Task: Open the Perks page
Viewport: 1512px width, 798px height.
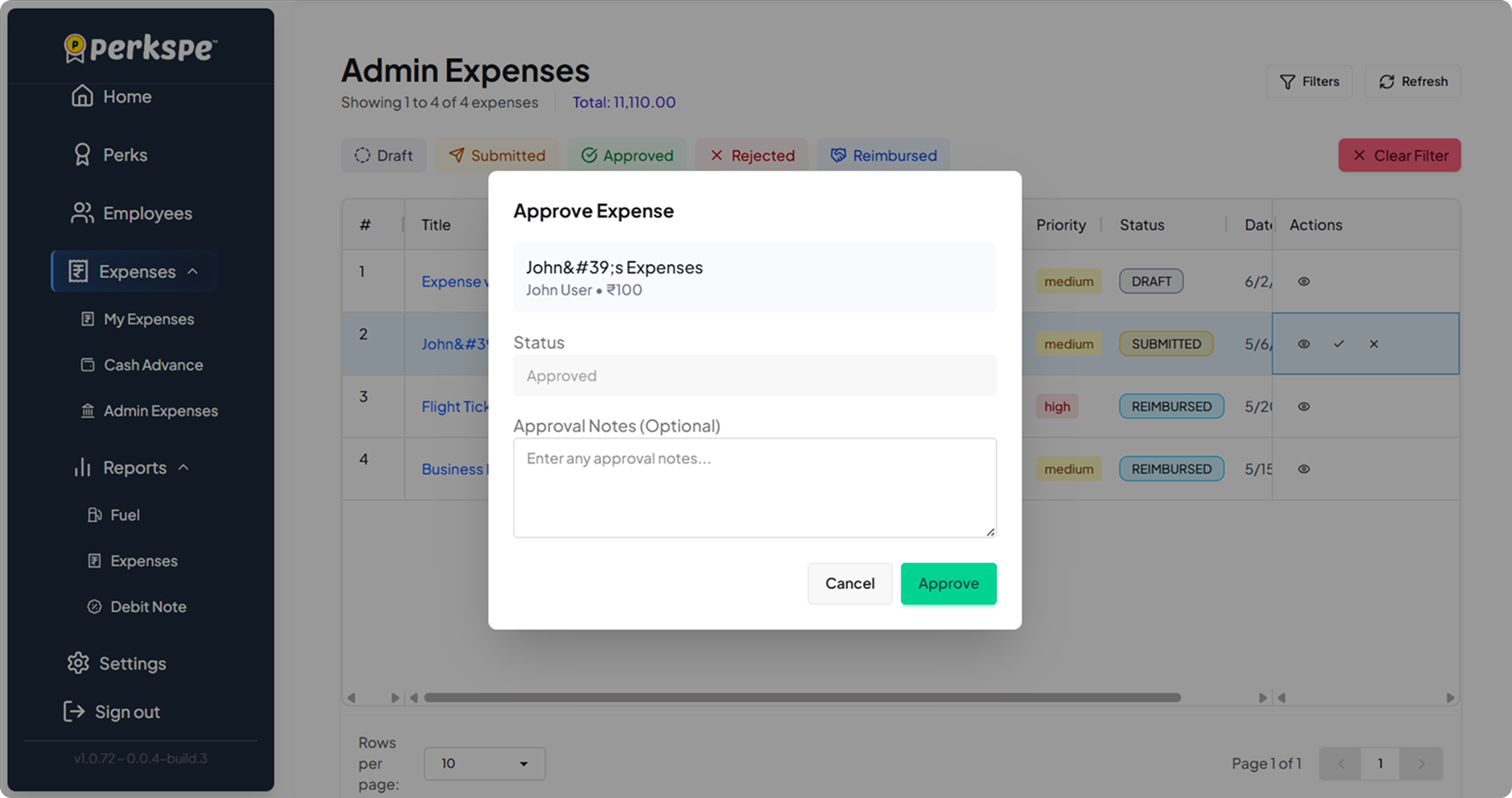Action: click(x=109, y=155)
